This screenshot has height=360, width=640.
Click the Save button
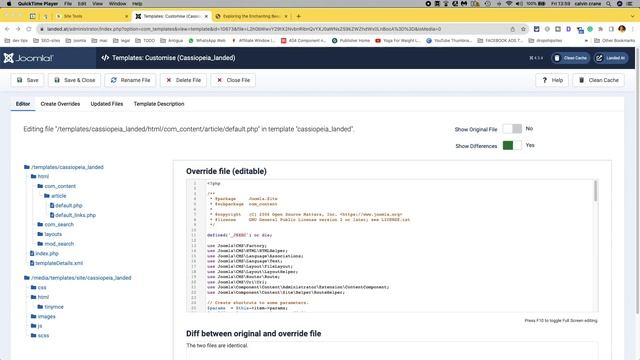click(27, 80)
